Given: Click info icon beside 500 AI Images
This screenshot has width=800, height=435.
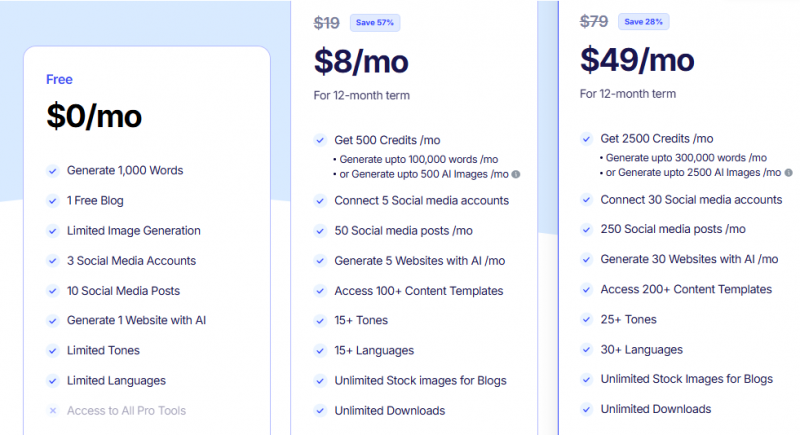Looking at the screenshot, I should point(515,175).
